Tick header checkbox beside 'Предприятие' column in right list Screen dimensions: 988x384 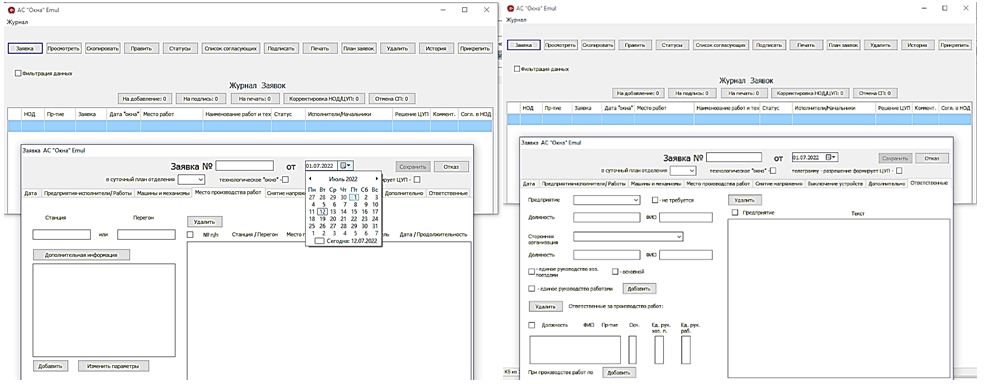tap(735, 212)
